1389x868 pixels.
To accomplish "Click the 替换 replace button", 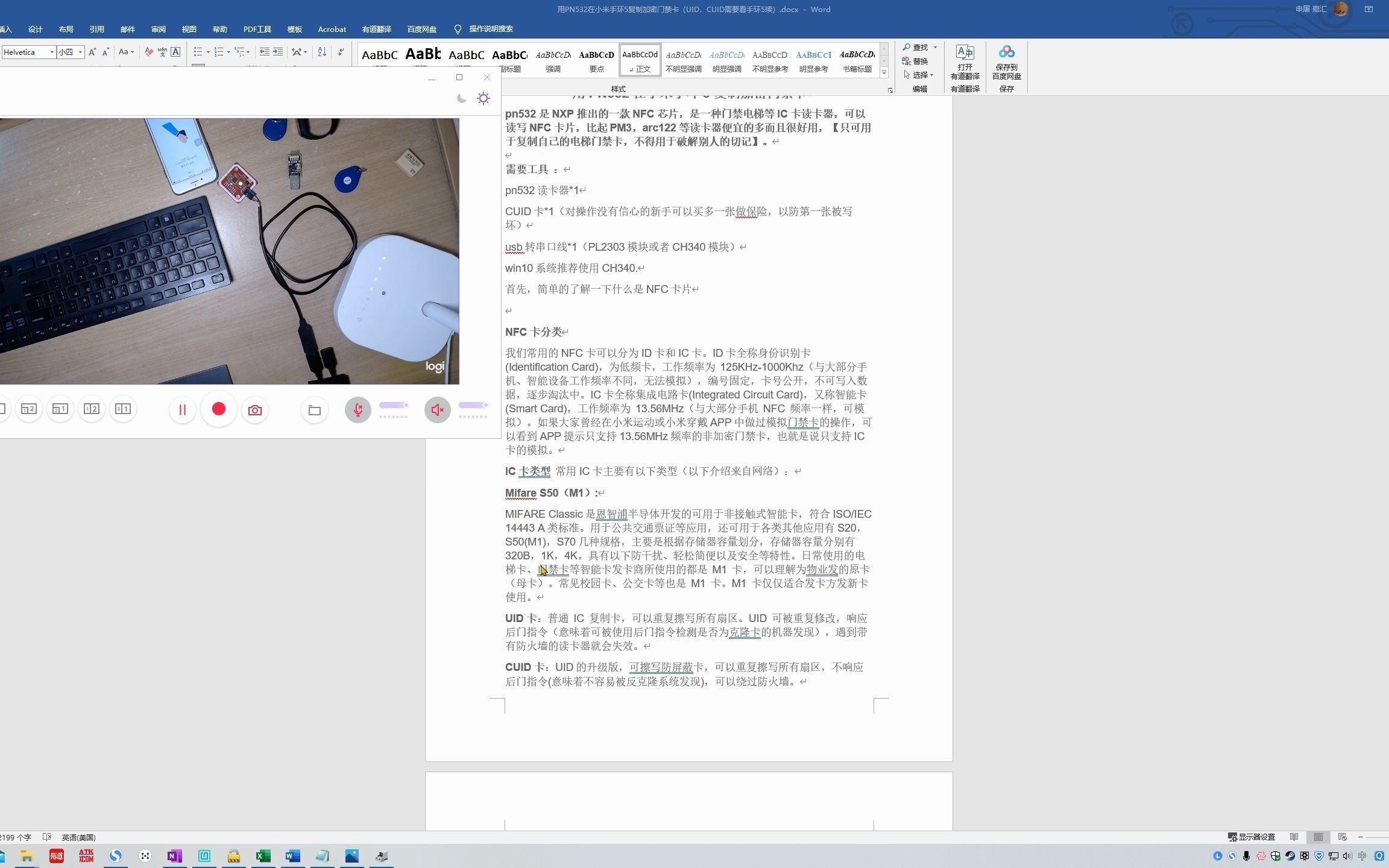I will point(915,61).
